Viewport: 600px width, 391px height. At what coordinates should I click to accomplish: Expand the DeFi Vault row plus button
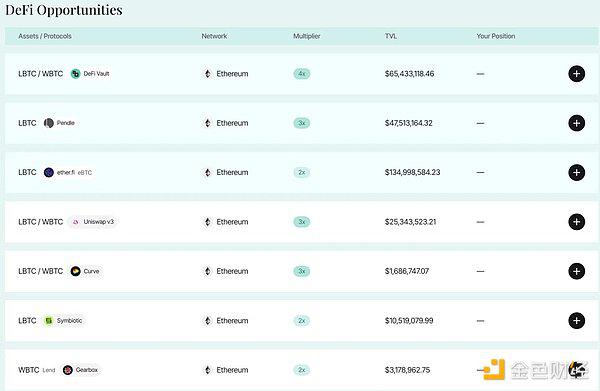(576, 74)
